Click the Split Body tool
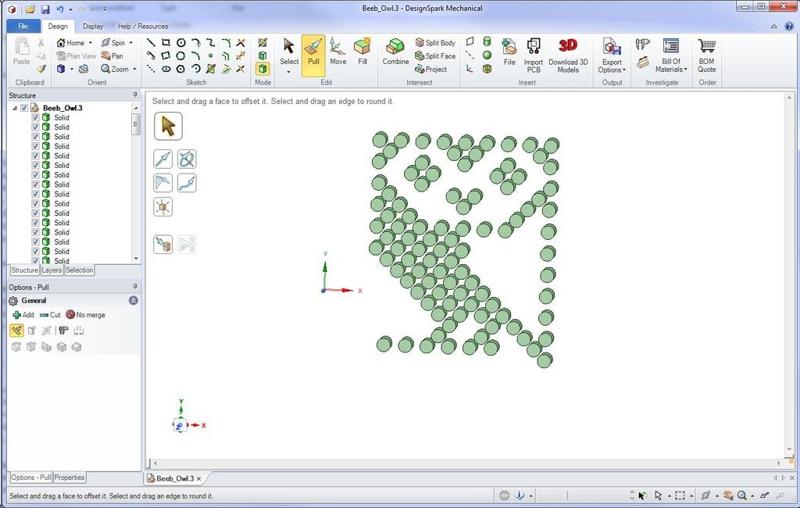 (435, 42)
